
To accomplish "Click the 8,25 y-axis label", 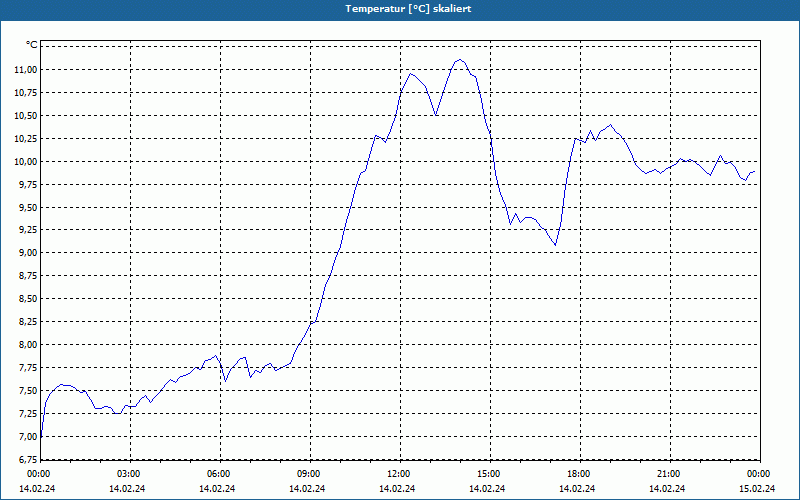I will 28,321.
